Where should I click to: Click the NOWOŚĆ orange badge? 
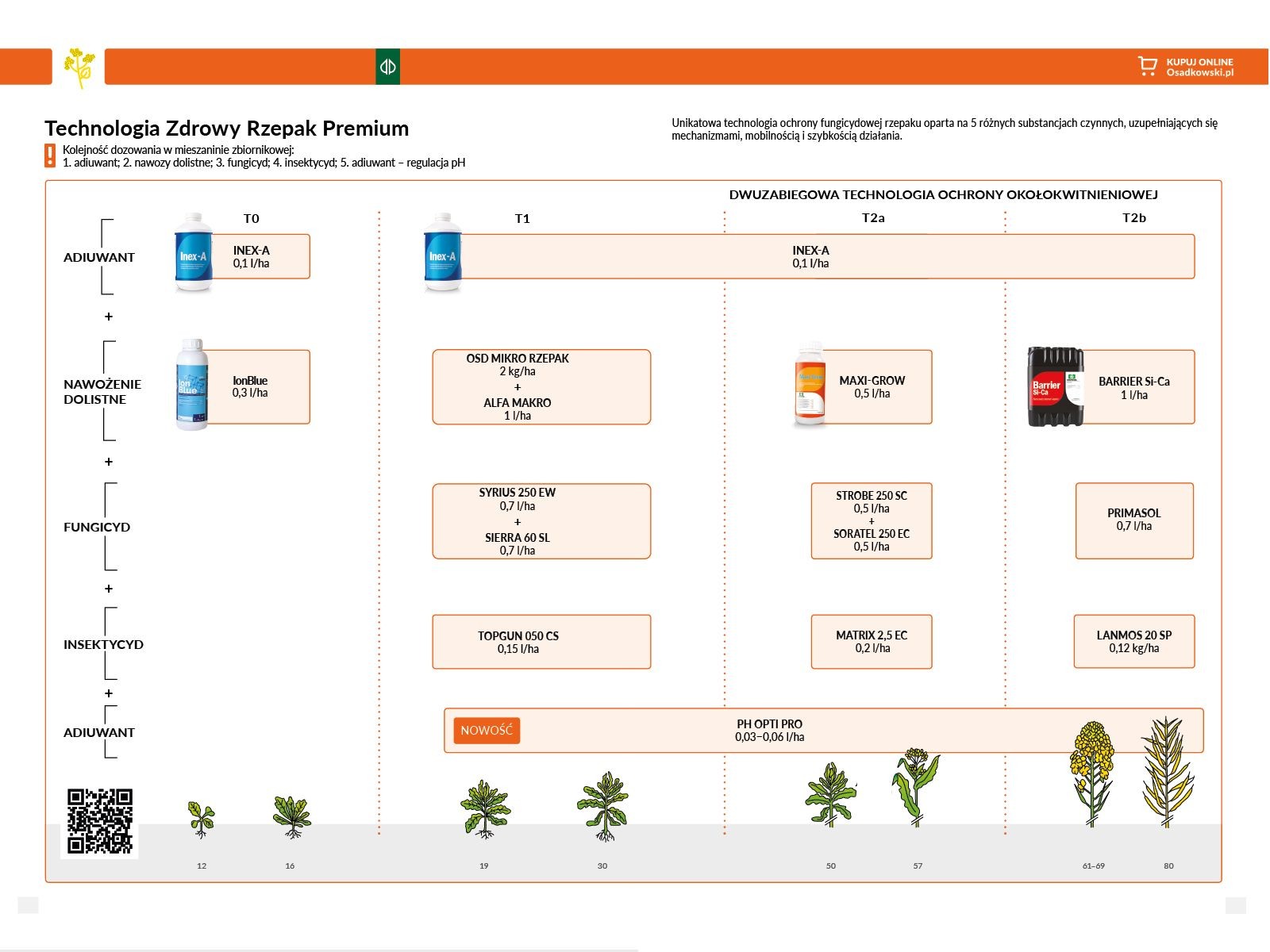(x=487, y=730)
